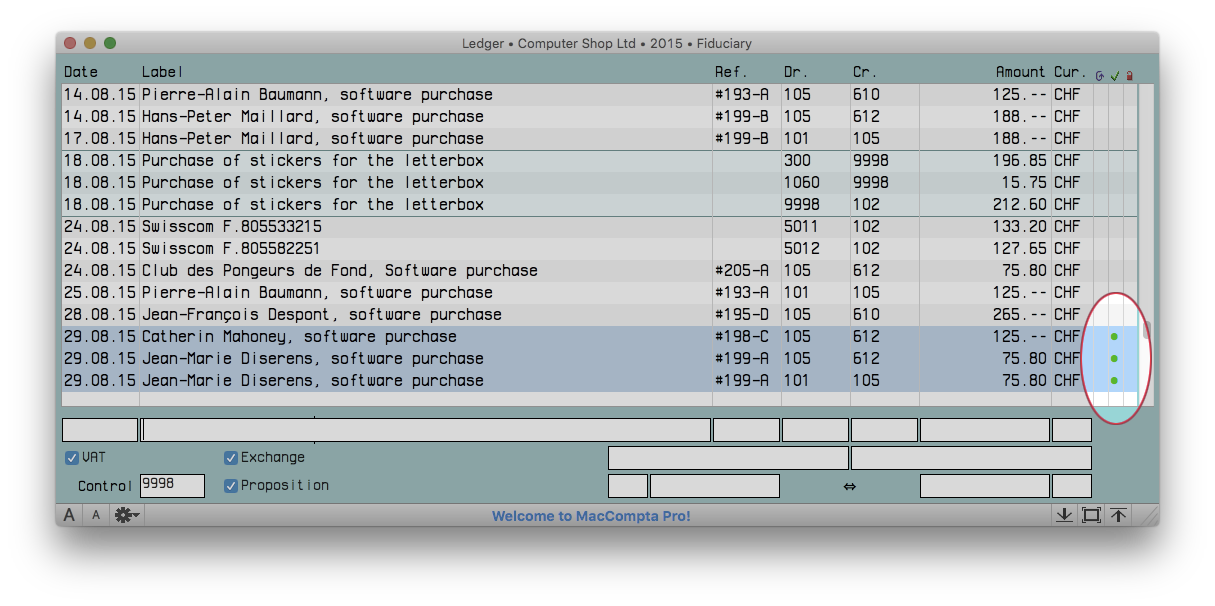Select the Catherin Mahoney software purchase label
1215x606 pixels.
[x=299, y=337]
